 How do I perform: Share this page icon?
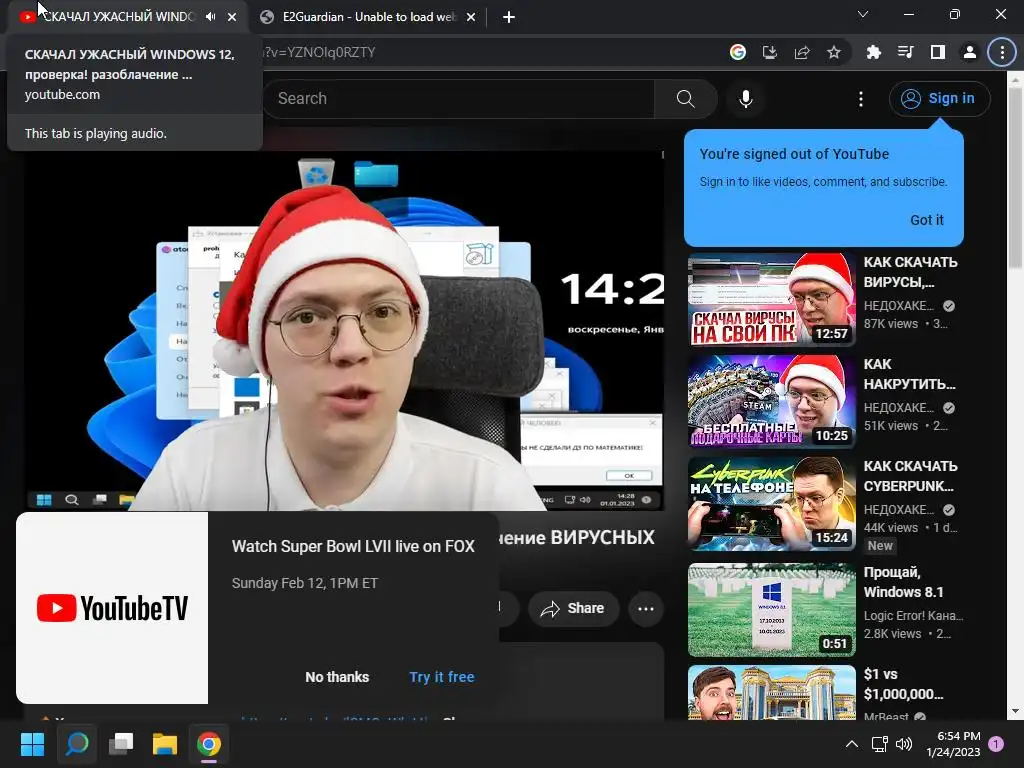[802, 52]
